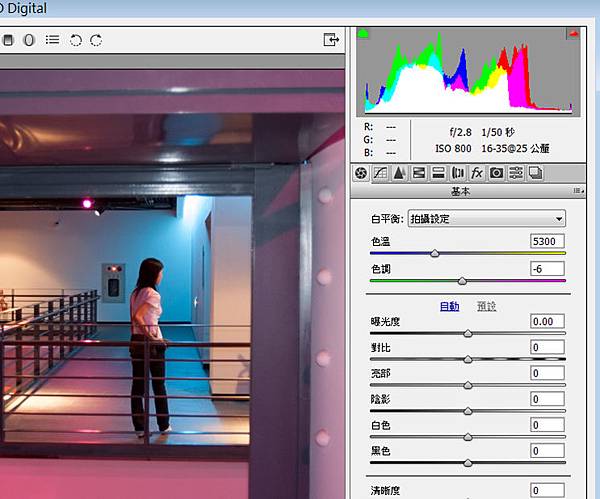600x499 pixels.
Task: Open the Split Toning panel tab
Action: tap(438, 173)
